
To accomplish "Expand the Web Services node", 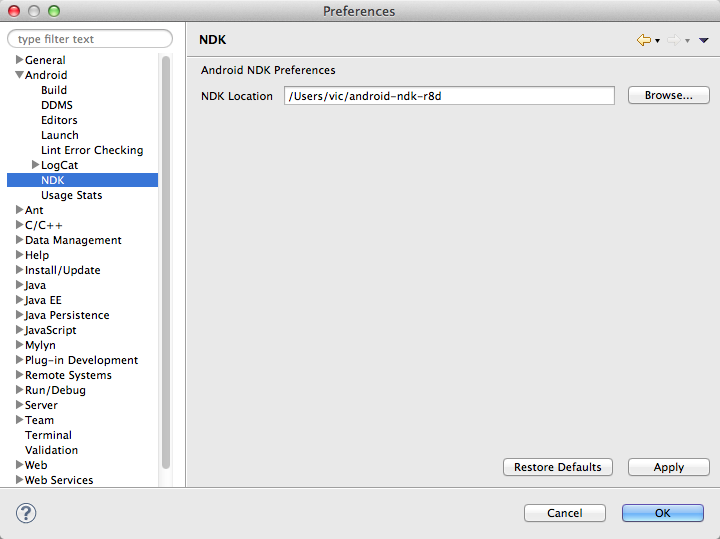I will click(x=19, y=480).
